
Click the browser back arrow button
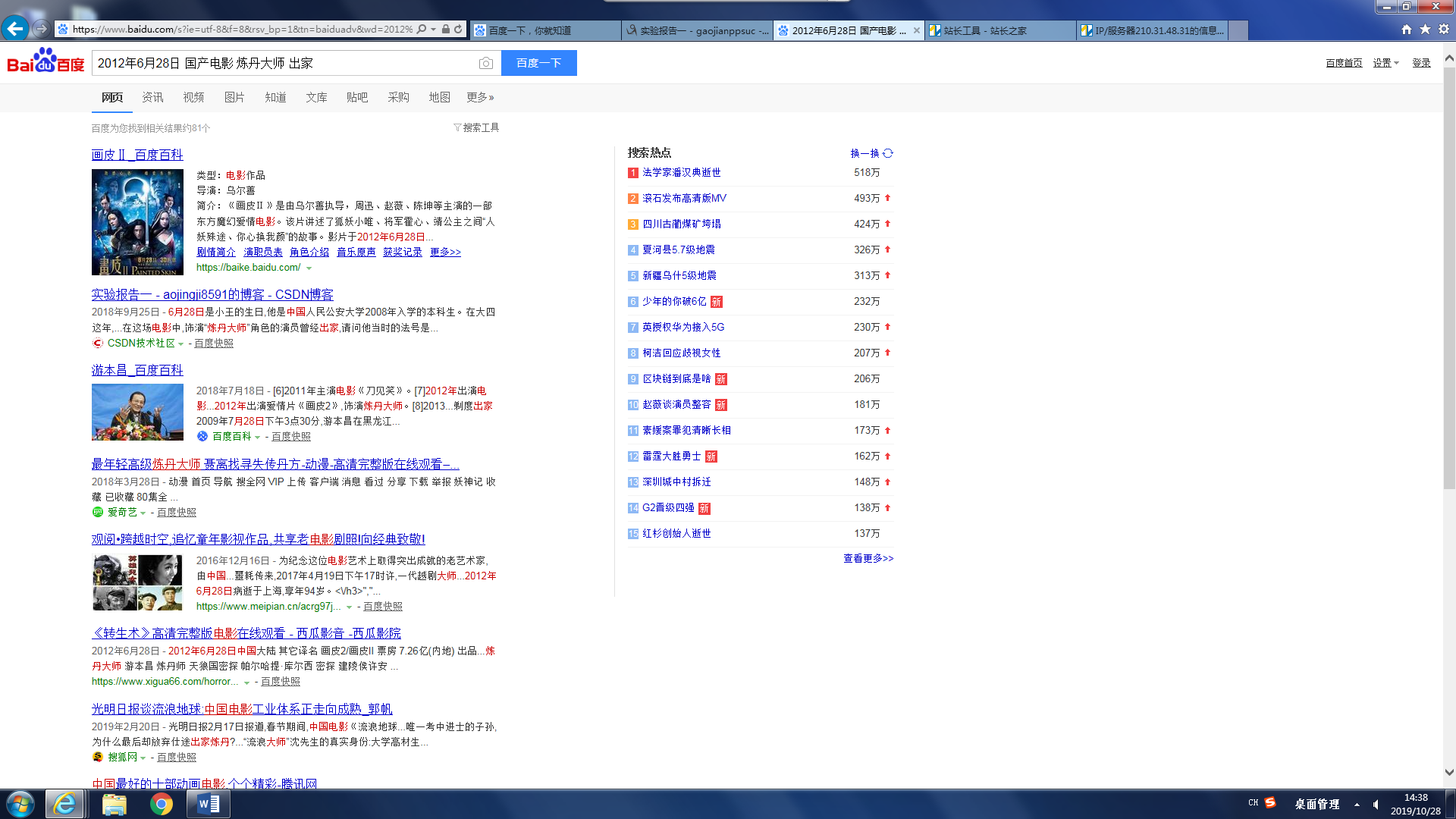(x=15, y=29)
